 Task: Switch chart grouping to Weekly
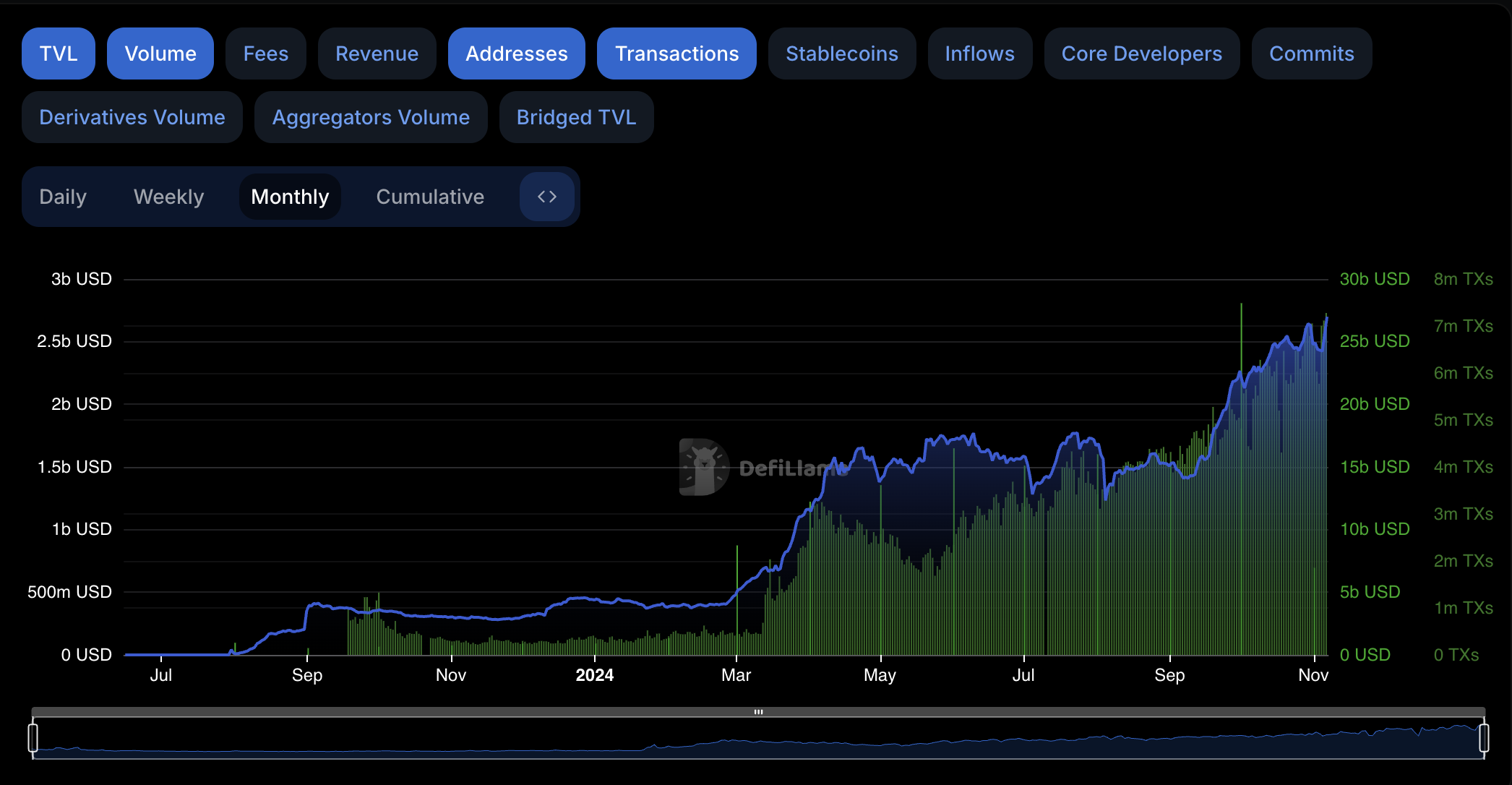(x=169, y=197)
